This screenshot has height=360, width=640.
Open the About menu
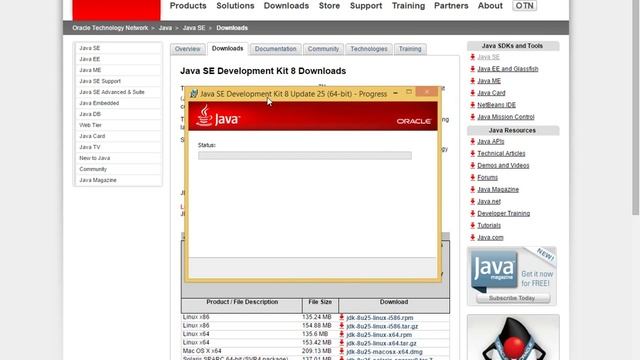pos(490,6)
